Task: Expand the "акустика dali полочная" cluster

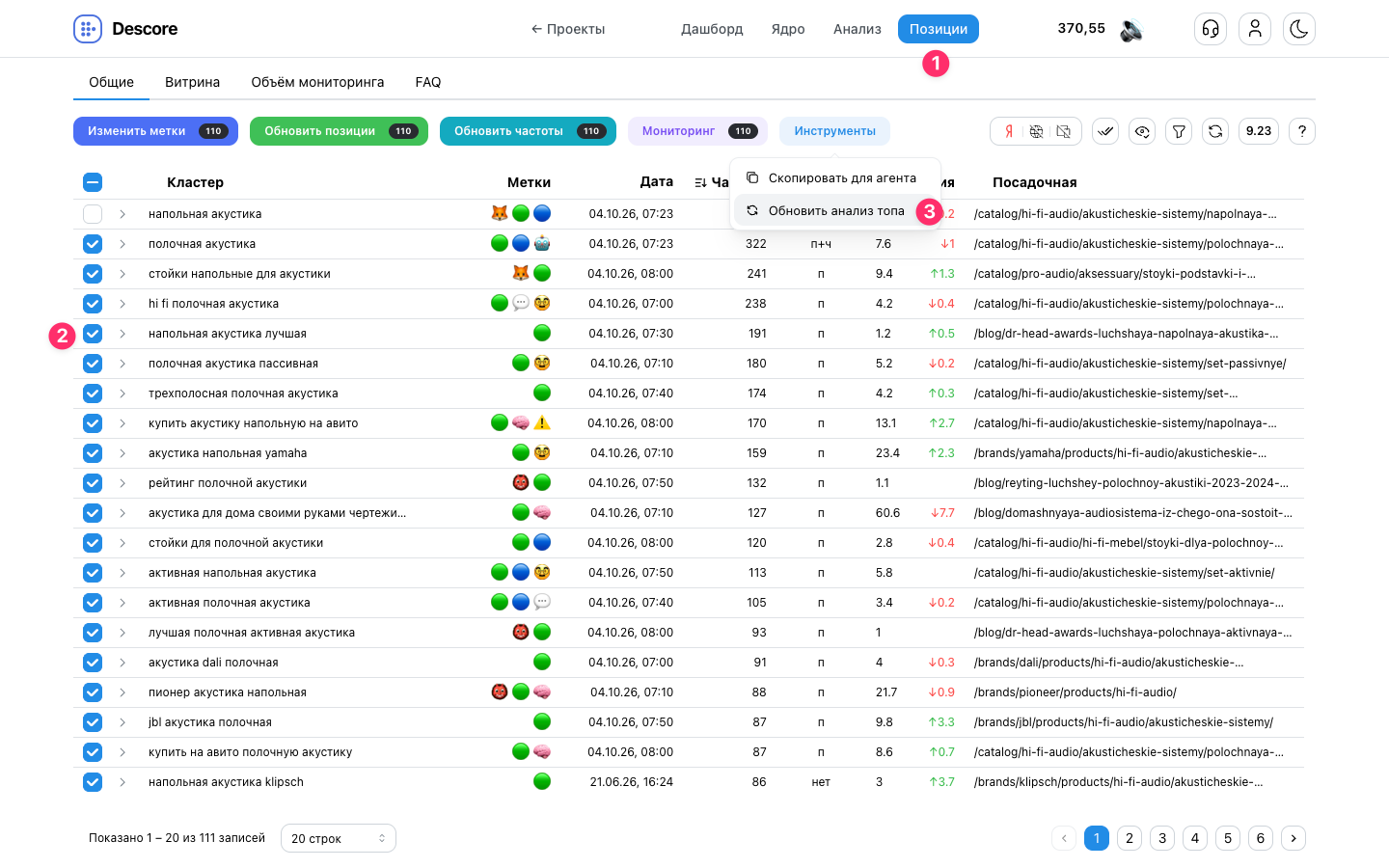Action: point(123,663)
